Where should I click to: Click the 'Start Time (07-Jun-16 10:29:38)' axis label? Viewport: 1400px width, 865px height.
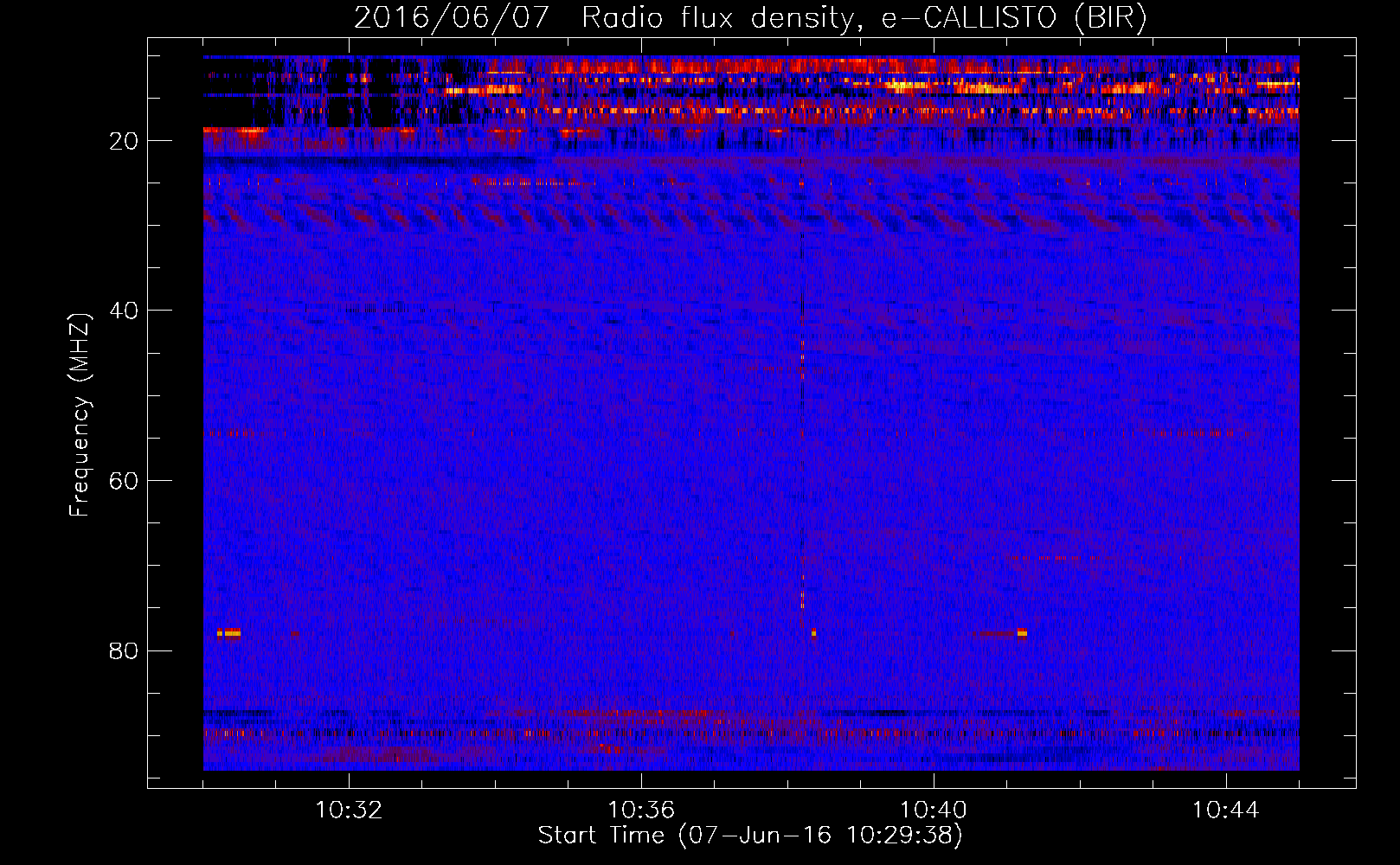750,836
